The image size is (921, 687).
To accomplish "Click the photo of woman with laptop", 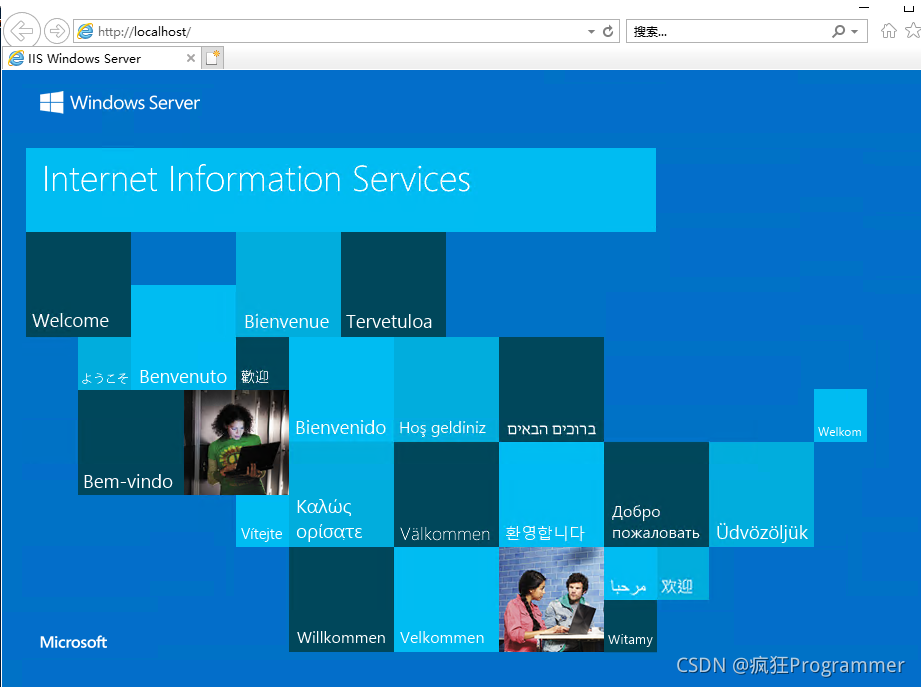I will 236,442.
